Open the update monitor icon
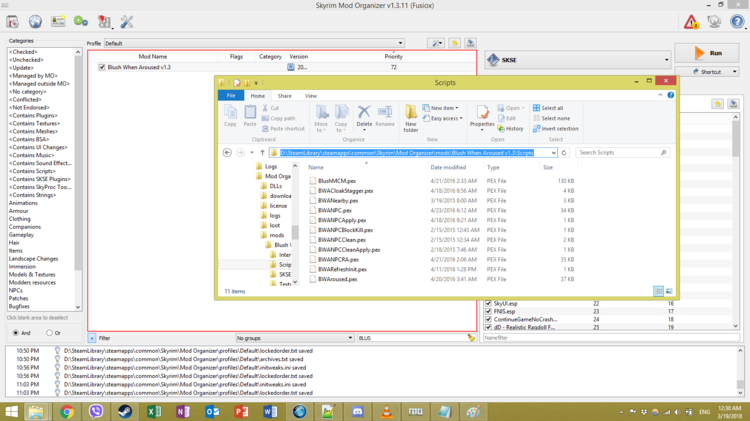The height and width of the screenshot is (421, 750). pyautogui.click(x=714, y=22)
